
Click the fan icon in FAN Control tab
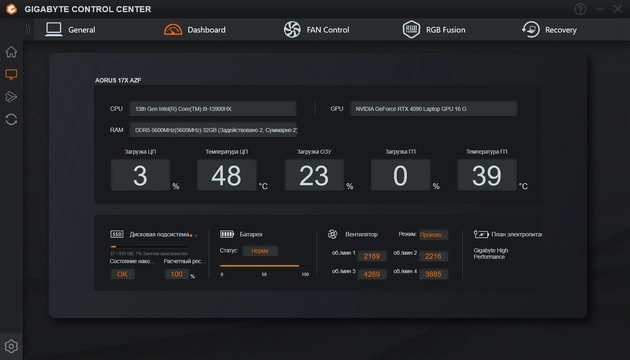(x=292, y=30)
